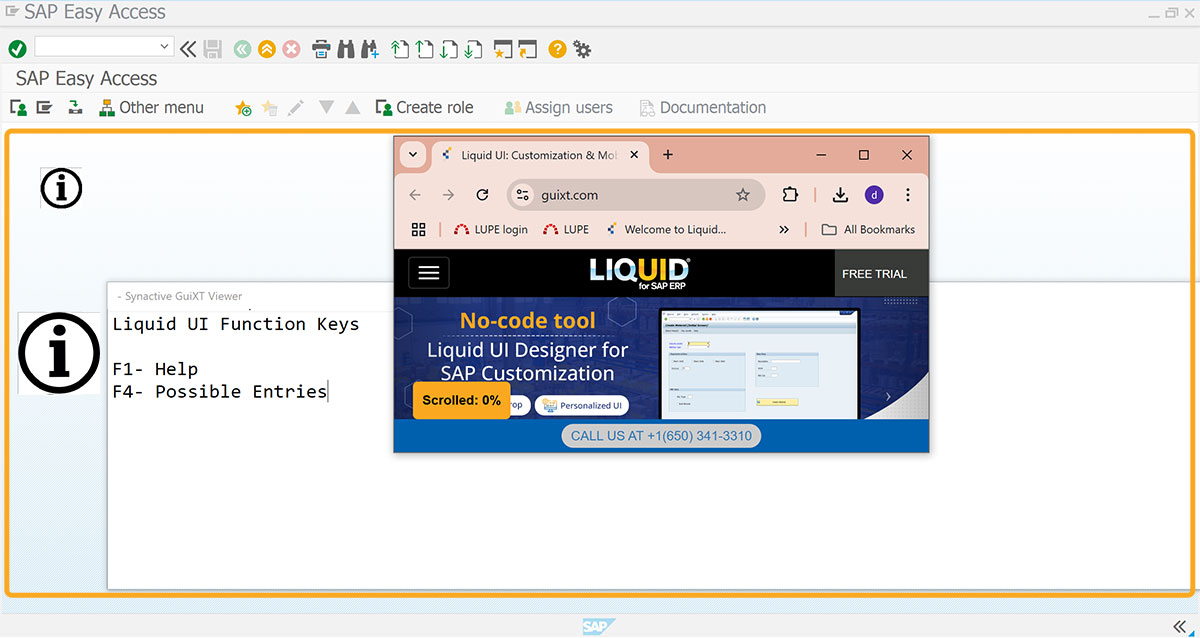Click the Find binoculars icon

[x=346, y=48]
